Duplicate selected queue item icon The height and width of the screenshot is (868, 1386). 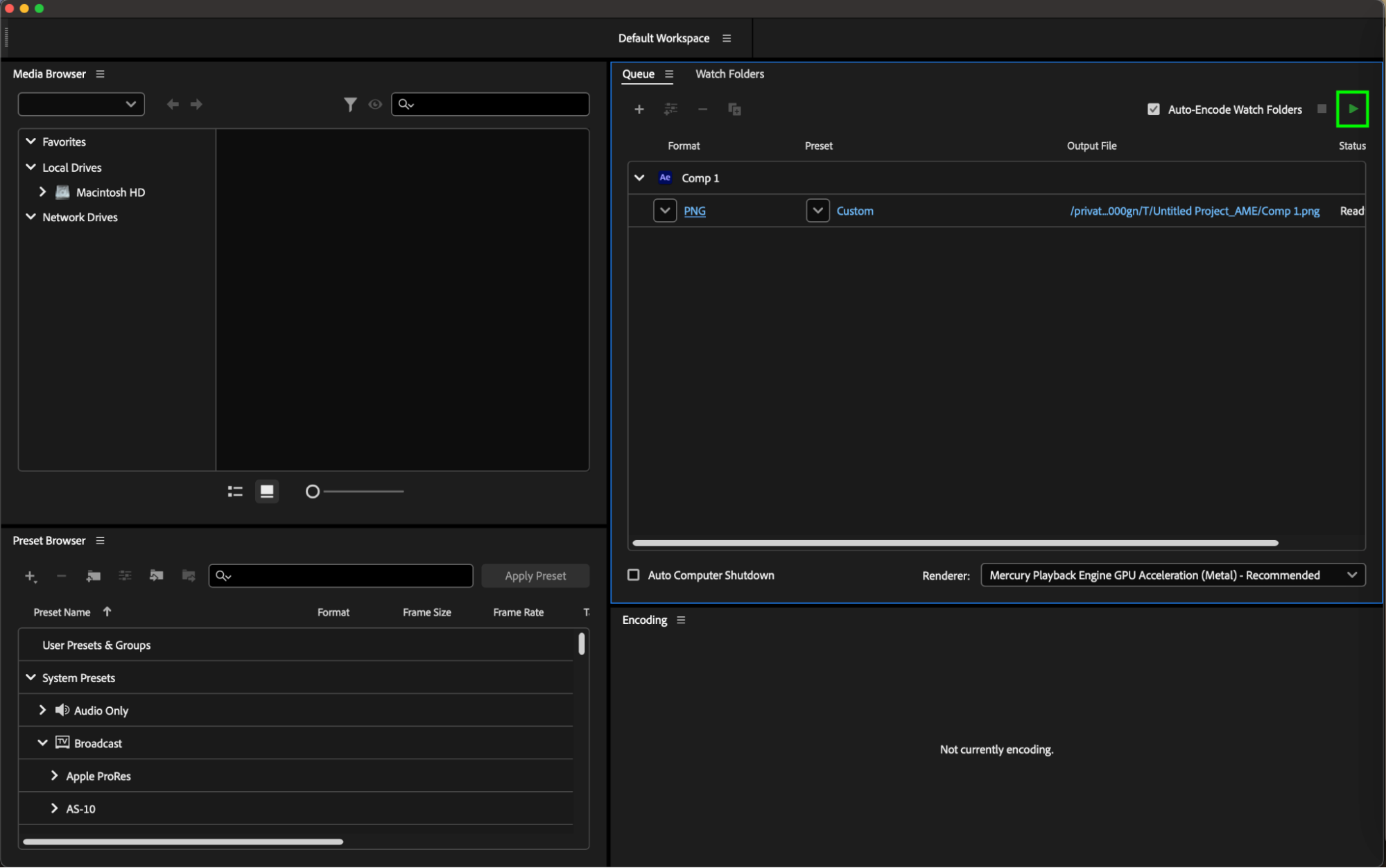point(734,109)
